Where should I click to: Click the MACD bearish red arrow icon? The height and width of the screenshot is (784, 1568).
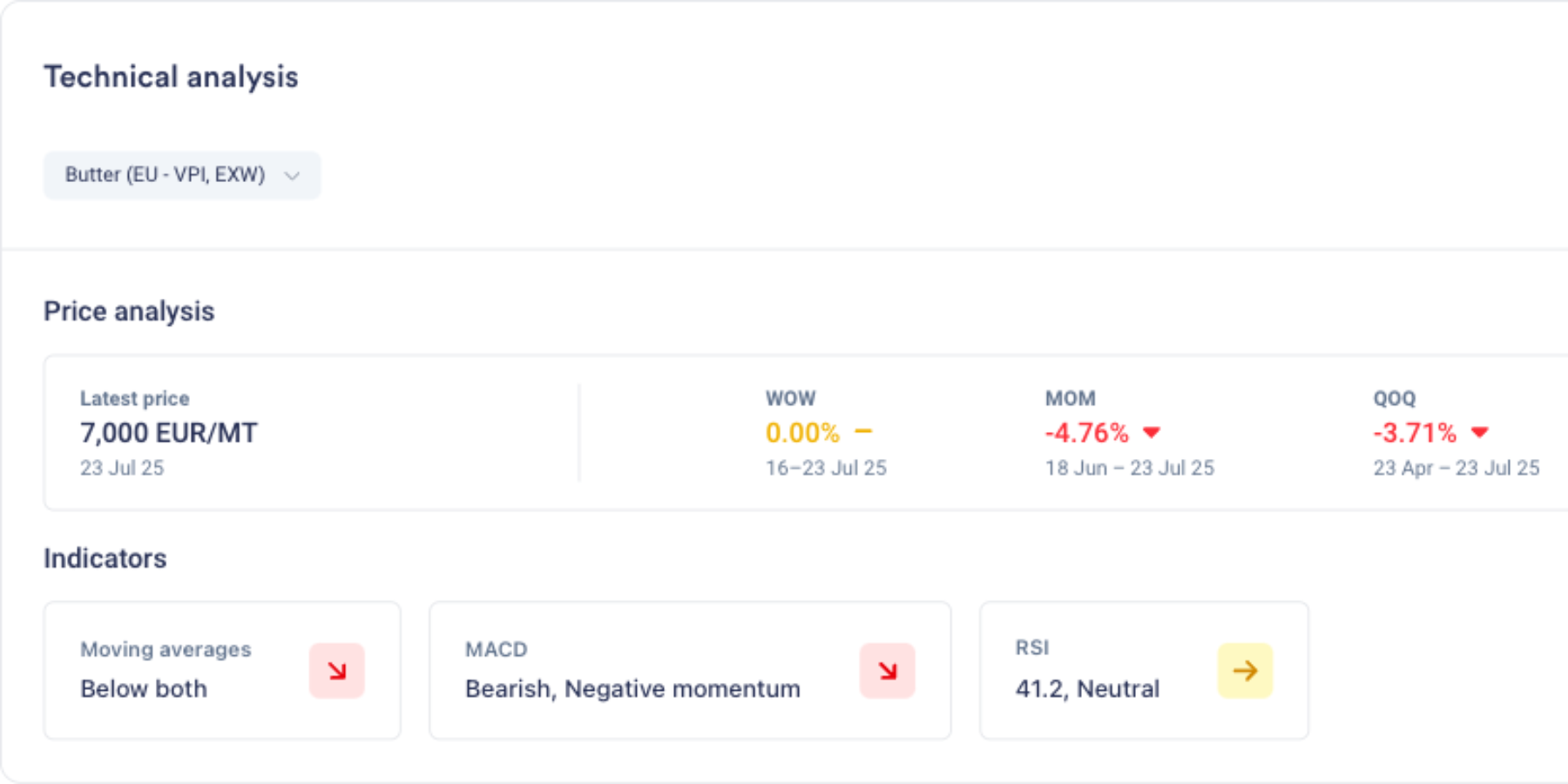tap(888, 671)
